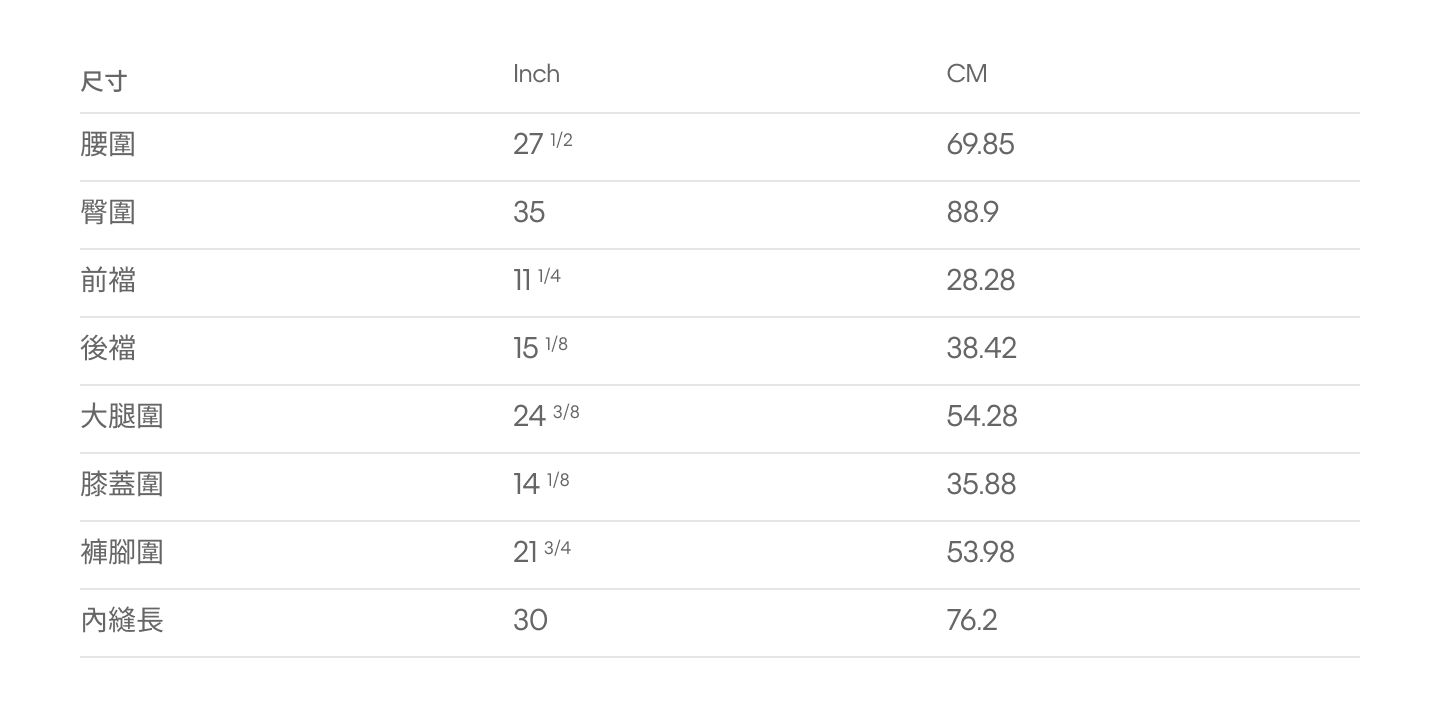The height and width of the screenshot is (720, 1440).
Task: Click the 24 3/8 inch thigh value
Action: (546, 416)
